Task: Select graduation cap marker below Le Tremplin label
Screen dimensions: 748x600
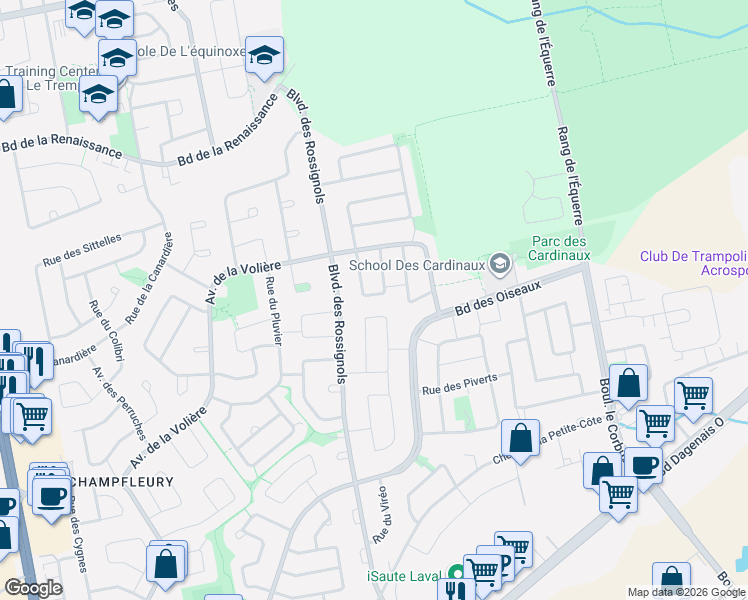Action: [98, 97]
